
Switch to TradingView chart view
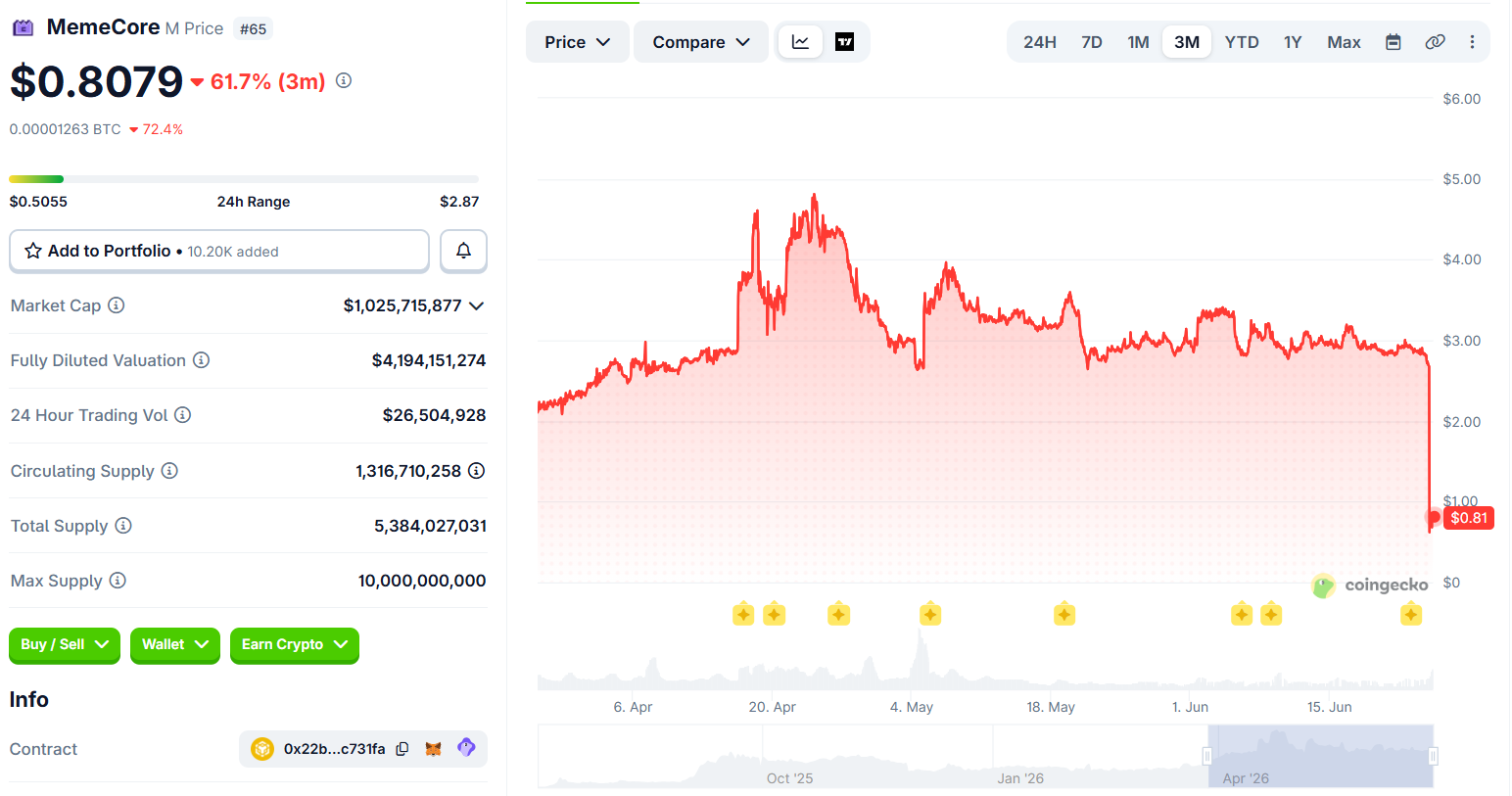(x=844, y=42)
